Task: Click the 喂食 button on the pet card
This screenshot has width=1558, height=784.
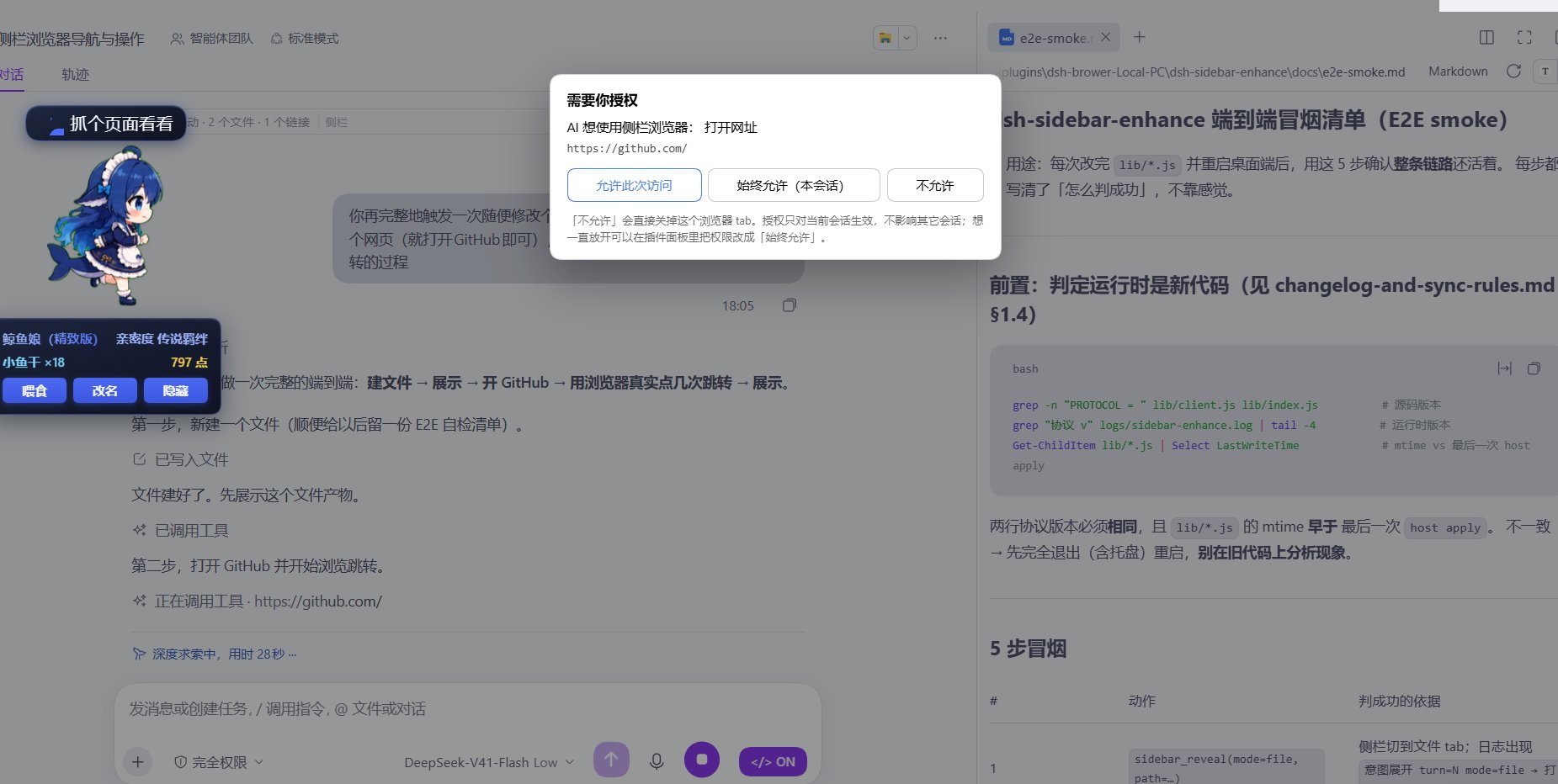Action: (x=35, y=391)
